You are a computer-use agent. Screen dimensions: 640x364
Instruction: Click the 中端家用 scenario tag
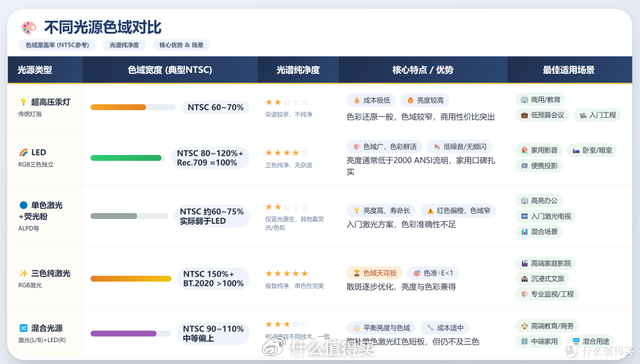[x=539, y=341]
